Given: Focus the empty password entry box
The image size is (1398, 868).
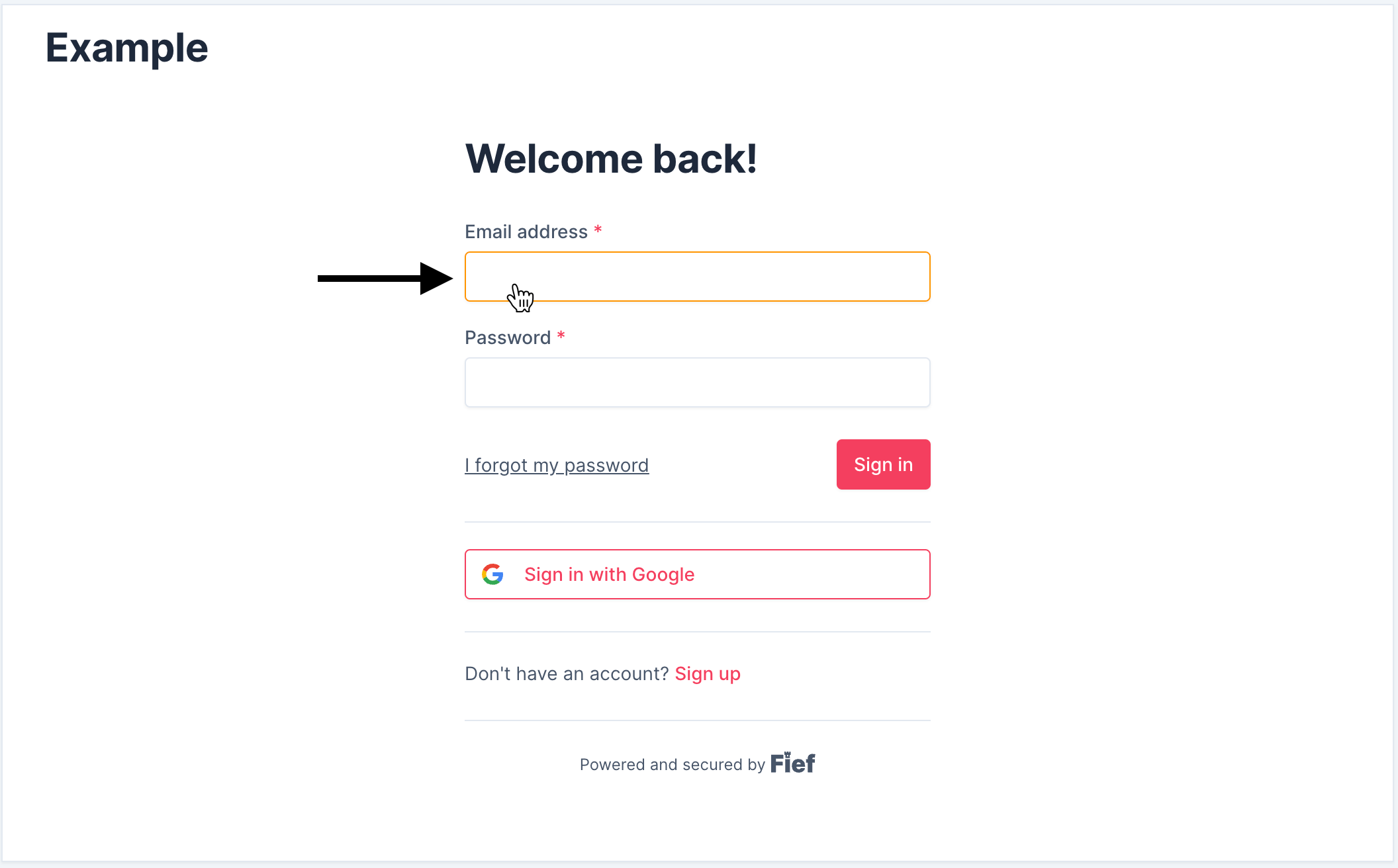Looking at the screenshot, I should 697,382.
